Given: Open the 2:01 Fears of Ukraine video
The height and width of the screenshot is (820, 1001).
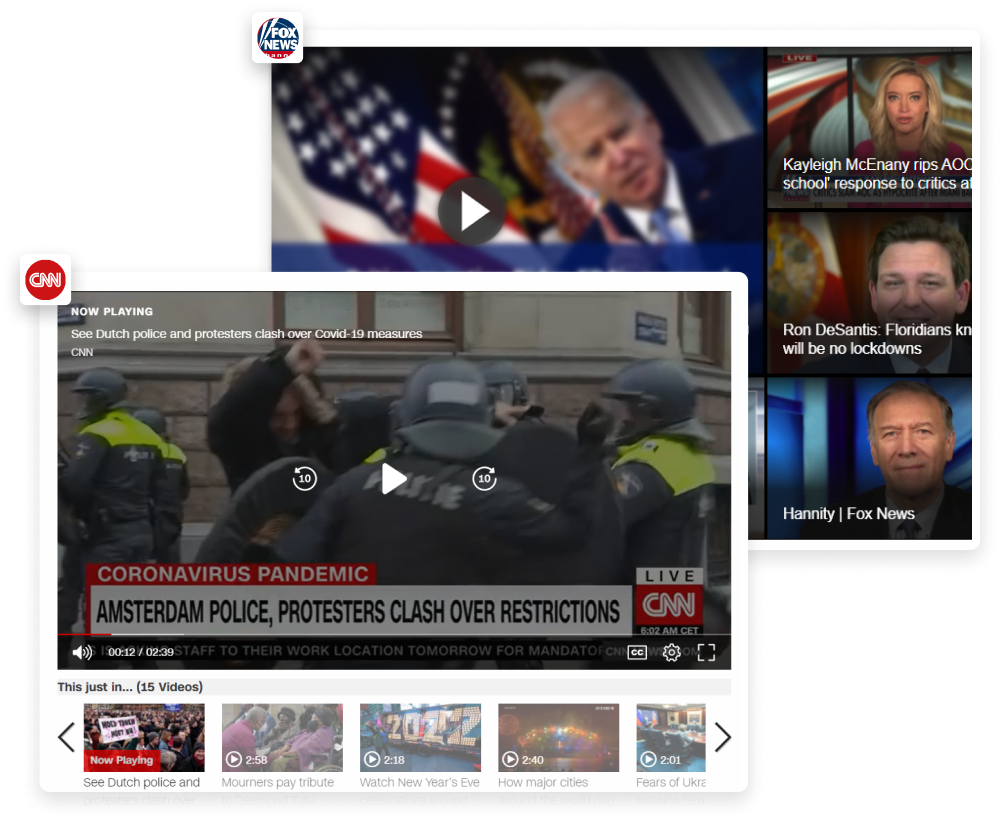Looking at the screenshot, I should tap(671, 738).
